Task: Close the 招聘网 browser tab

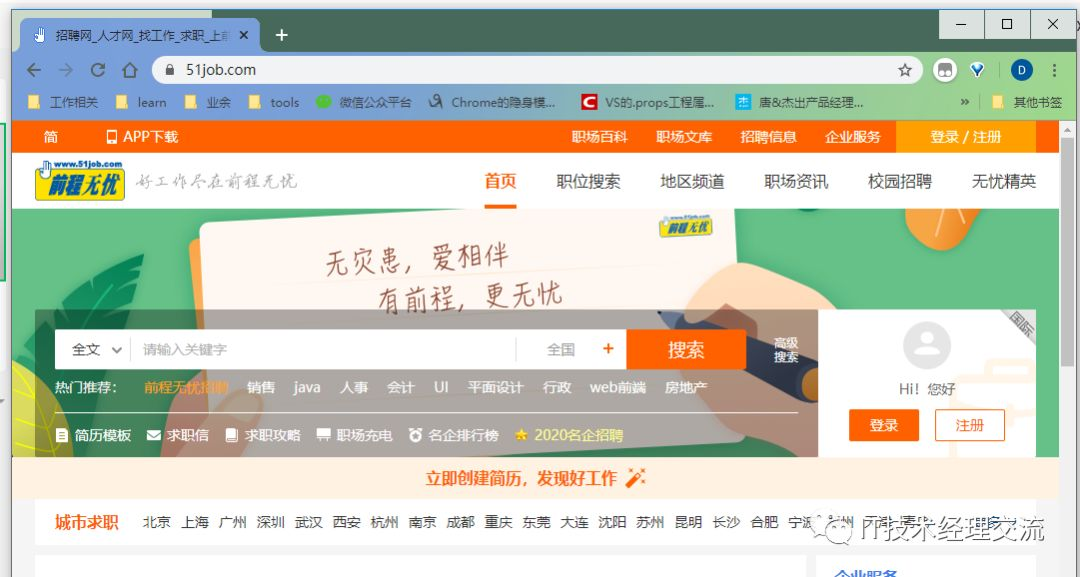Action: 243,35
